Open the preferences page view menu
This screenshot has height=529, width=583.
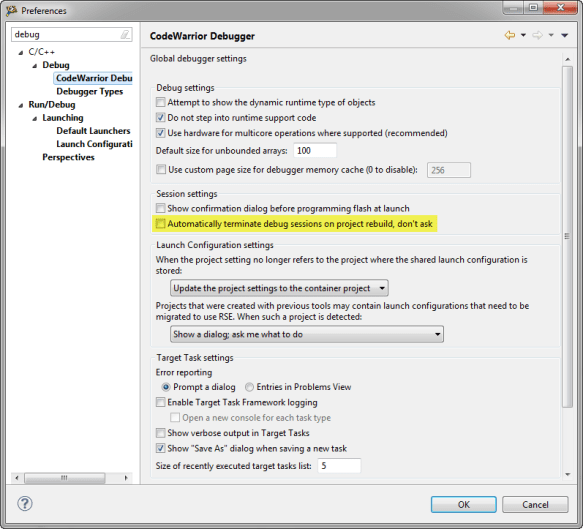click(564, 35)
